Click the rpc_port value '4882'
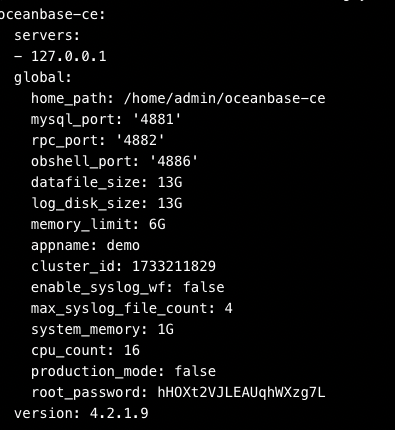The height and width of the screenshot is (430, 395). coord(140,140)
